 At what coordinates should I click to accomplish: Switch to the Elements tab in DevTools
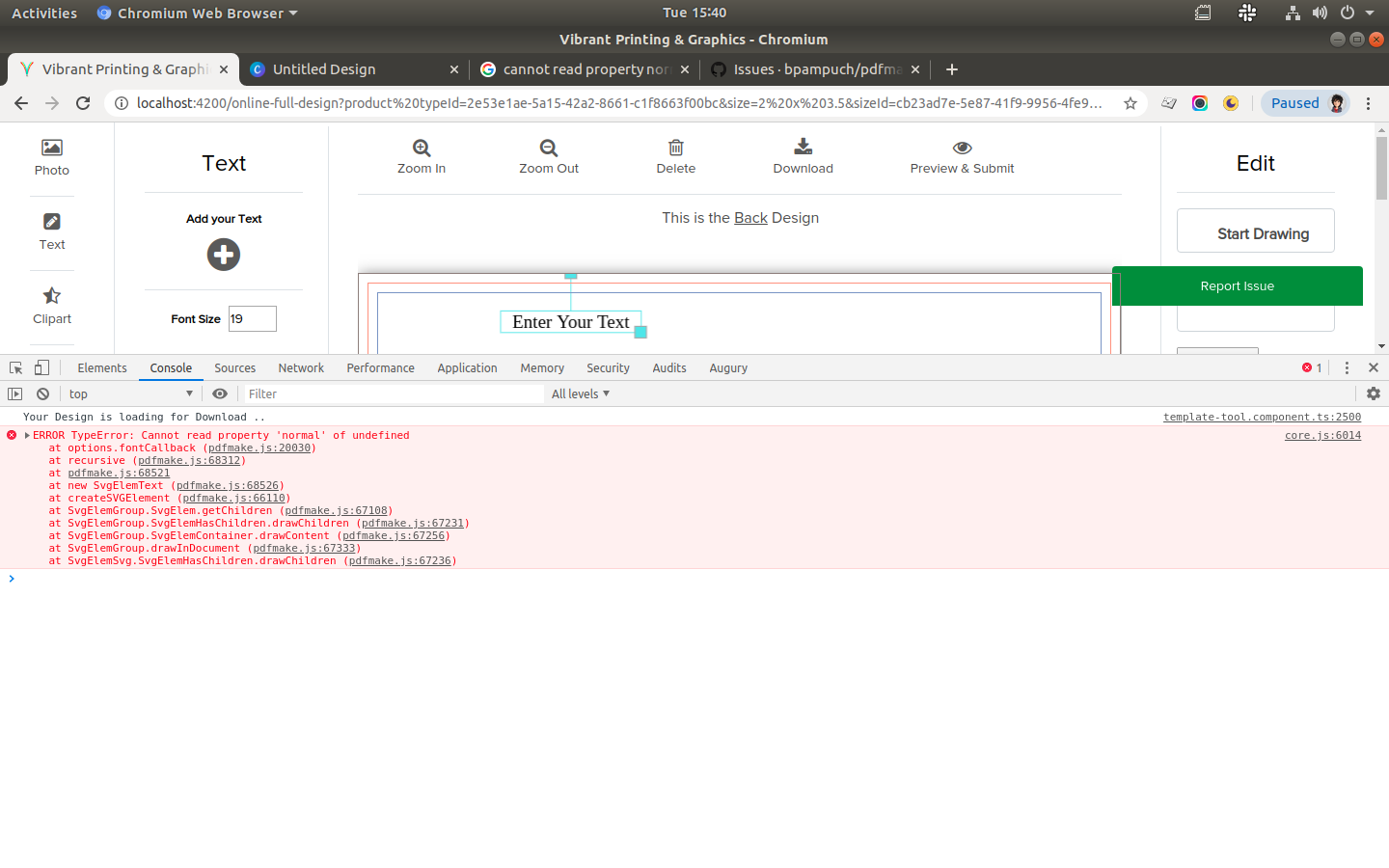tap(101, 367)
